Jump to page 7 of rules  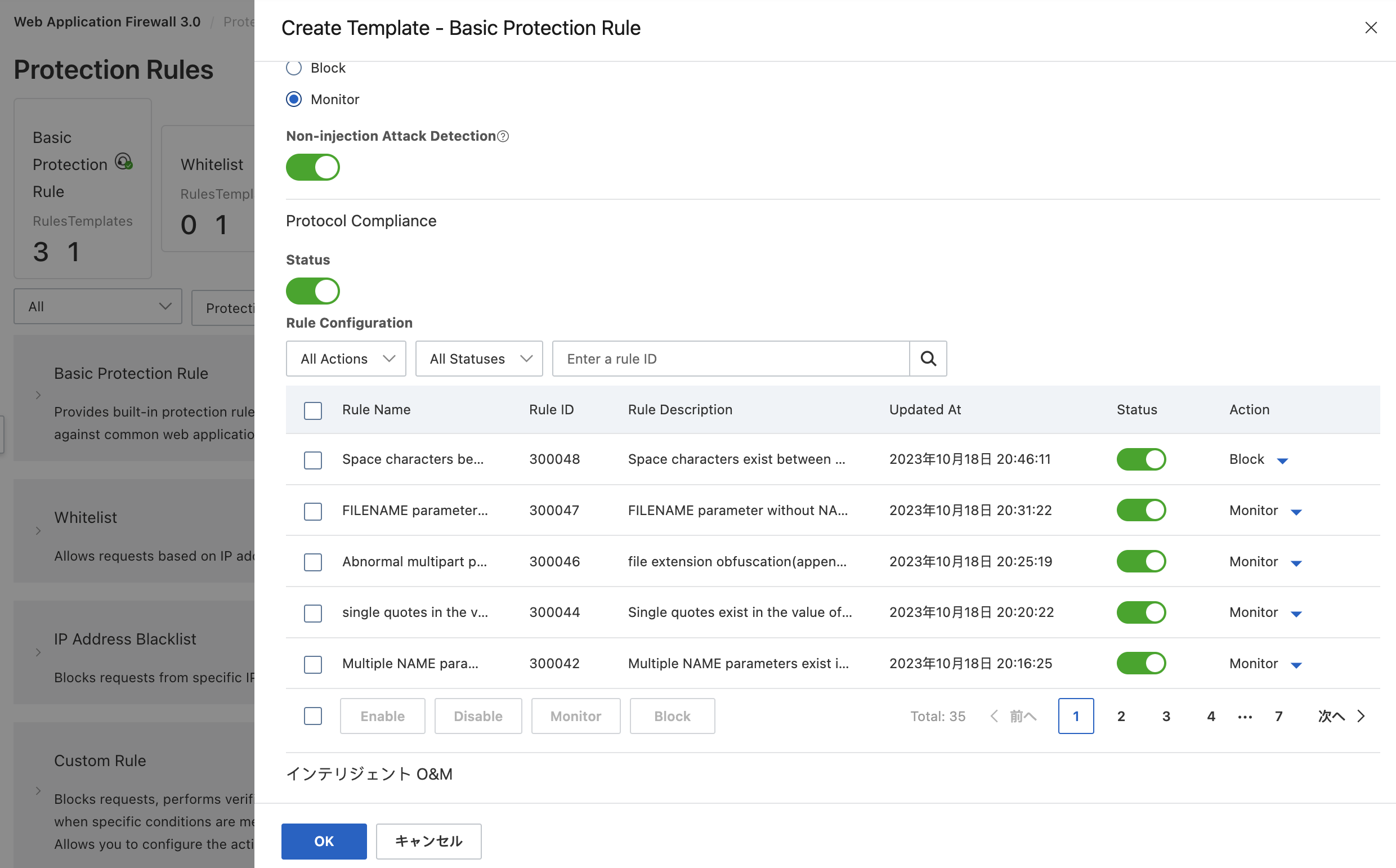coord(1278,716)
